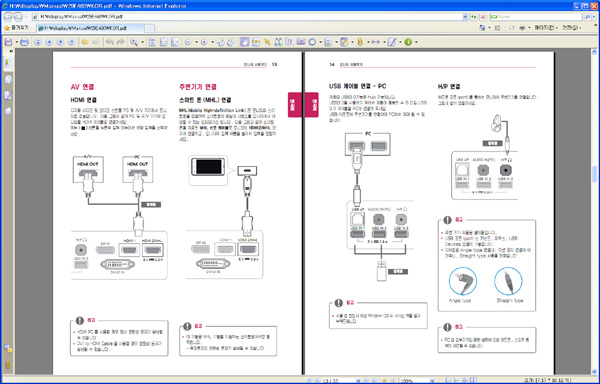Click the binoculars Find icon
Screen dimensions: 600x384
(x=279, y=42)
